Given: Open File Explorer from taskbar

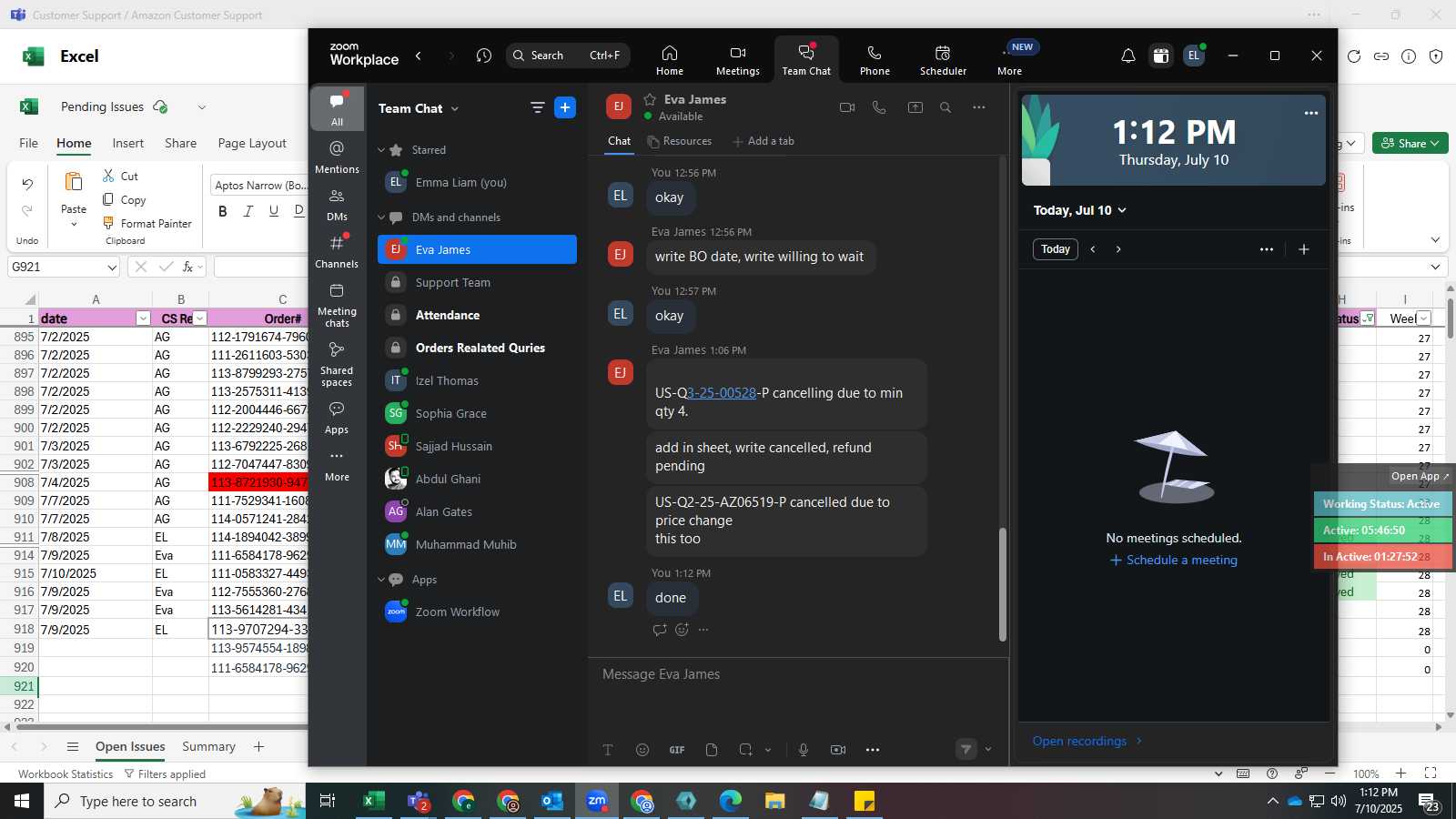Looking at the screenshot, I should [774, 801].
